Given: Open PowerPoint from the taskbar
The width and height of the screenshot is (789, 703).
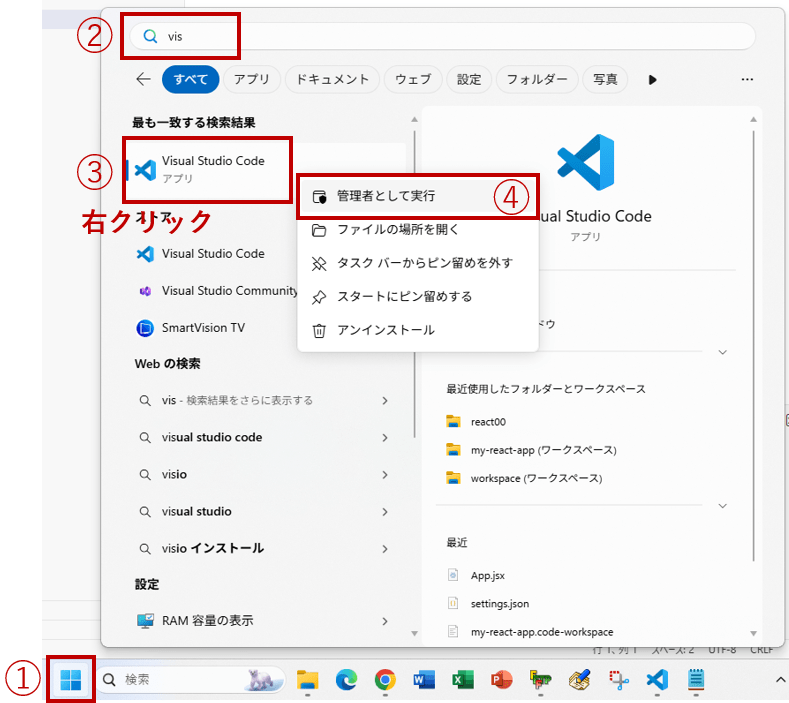Looking at the screenshot, I should click(501, 680).
